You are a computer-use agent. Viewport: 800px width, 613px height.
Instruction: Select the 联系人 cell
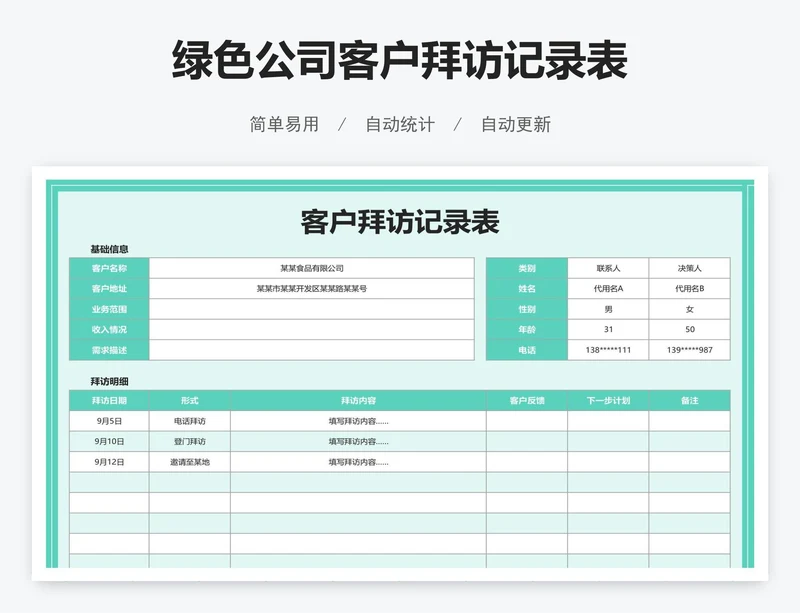pyautogui.click(x=608, y=268)
